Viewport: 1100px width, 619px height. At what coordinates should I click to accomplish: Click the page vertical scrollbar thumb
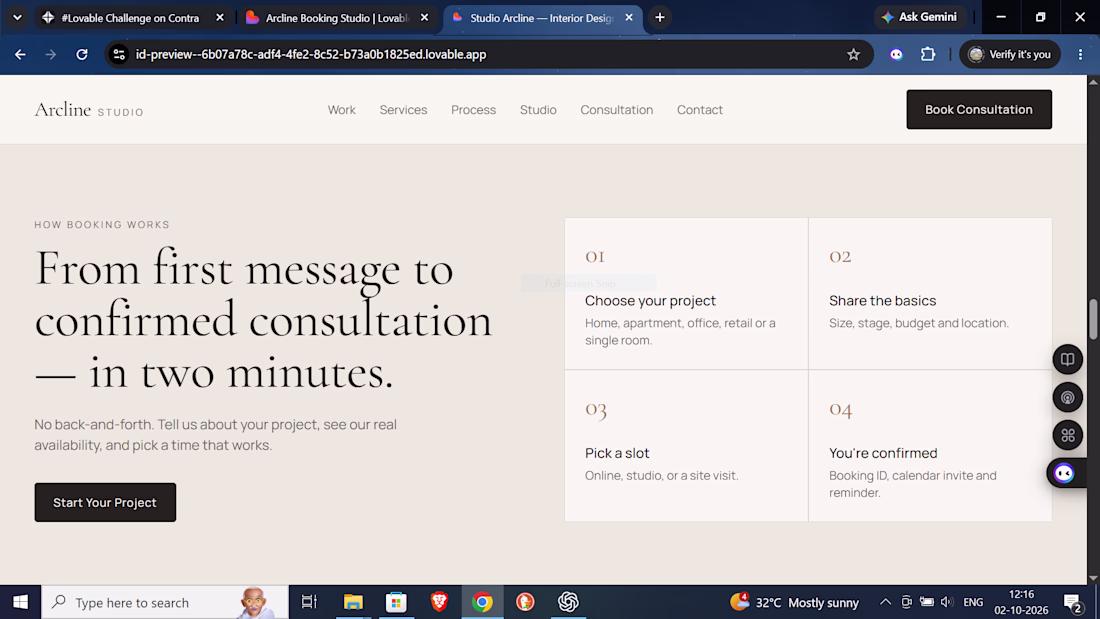[x=1093, y=319]
